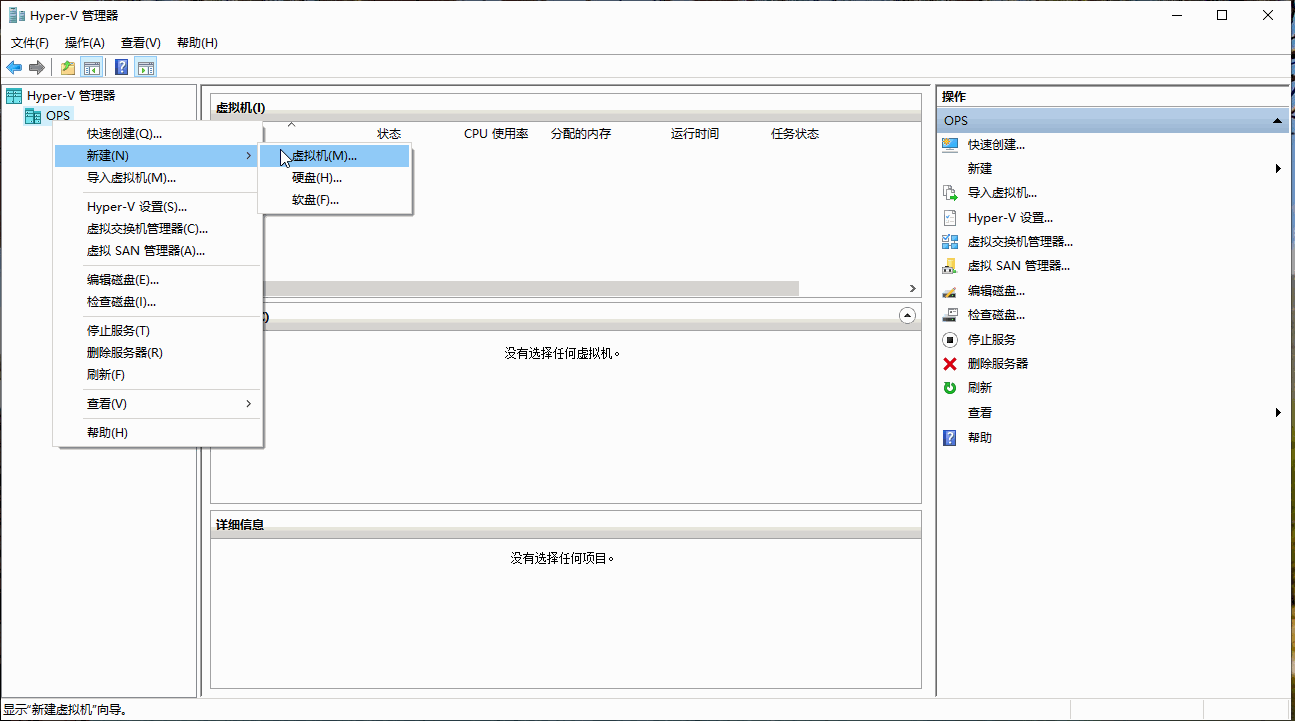The width and height of the screenshot is (1295, 721).
Task: Click the folder Up-one-level toolbar icon
Action: 67,67
